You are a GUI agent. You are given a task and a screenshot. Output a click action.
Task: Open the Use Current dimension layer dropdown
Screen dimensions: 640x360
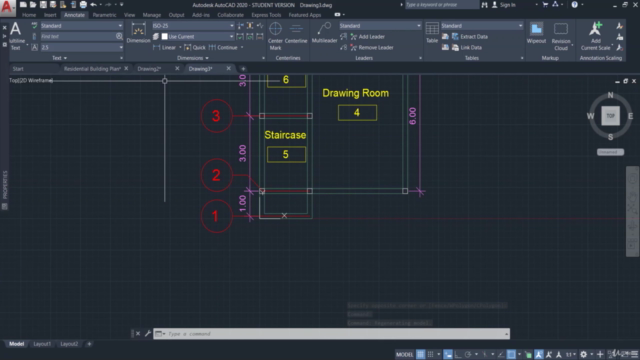pyautogui.click(x=198, y=36)
